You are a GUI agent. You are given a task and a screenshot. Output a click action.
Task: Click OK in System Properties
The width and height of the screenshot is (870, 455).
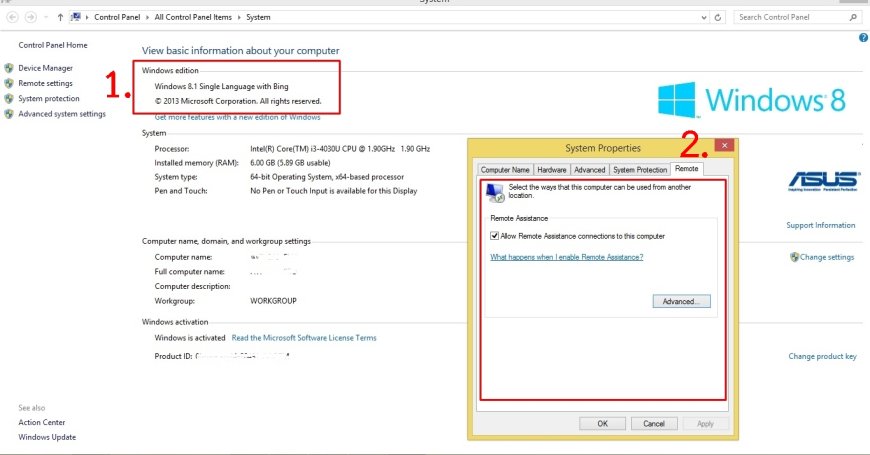click(603, 423)
